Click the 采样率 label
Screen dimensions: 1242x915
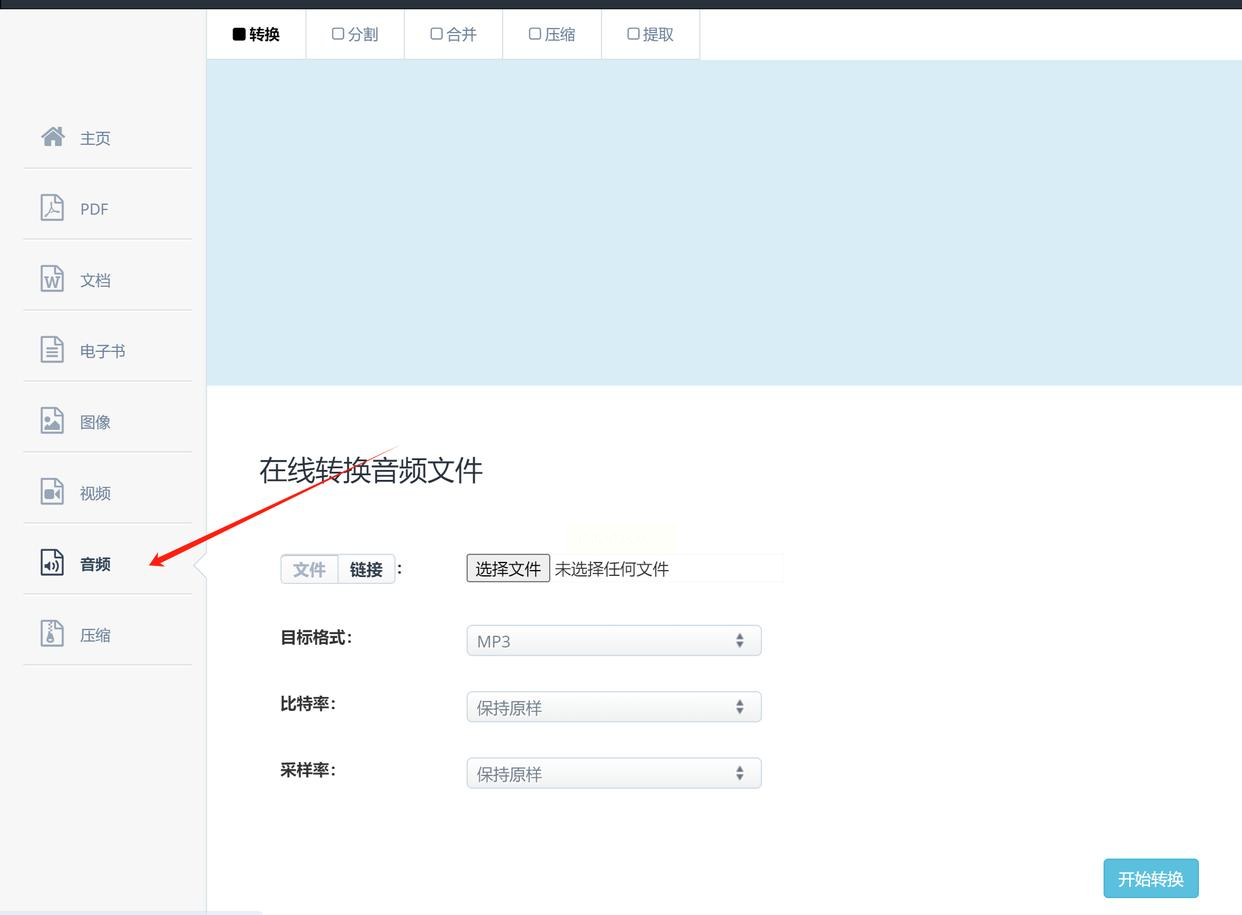click(x=308, y=770)
